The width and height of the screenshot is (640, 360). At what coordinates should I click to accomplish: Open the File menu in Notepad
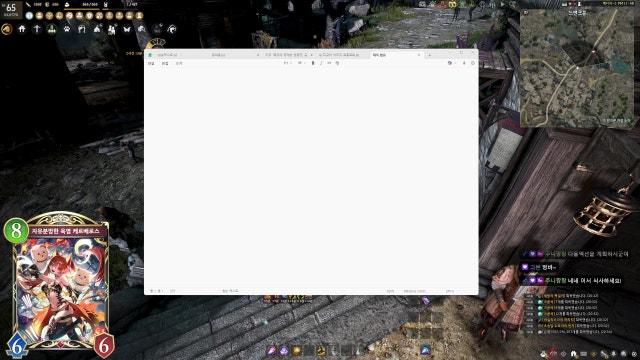tap(151, 64)
